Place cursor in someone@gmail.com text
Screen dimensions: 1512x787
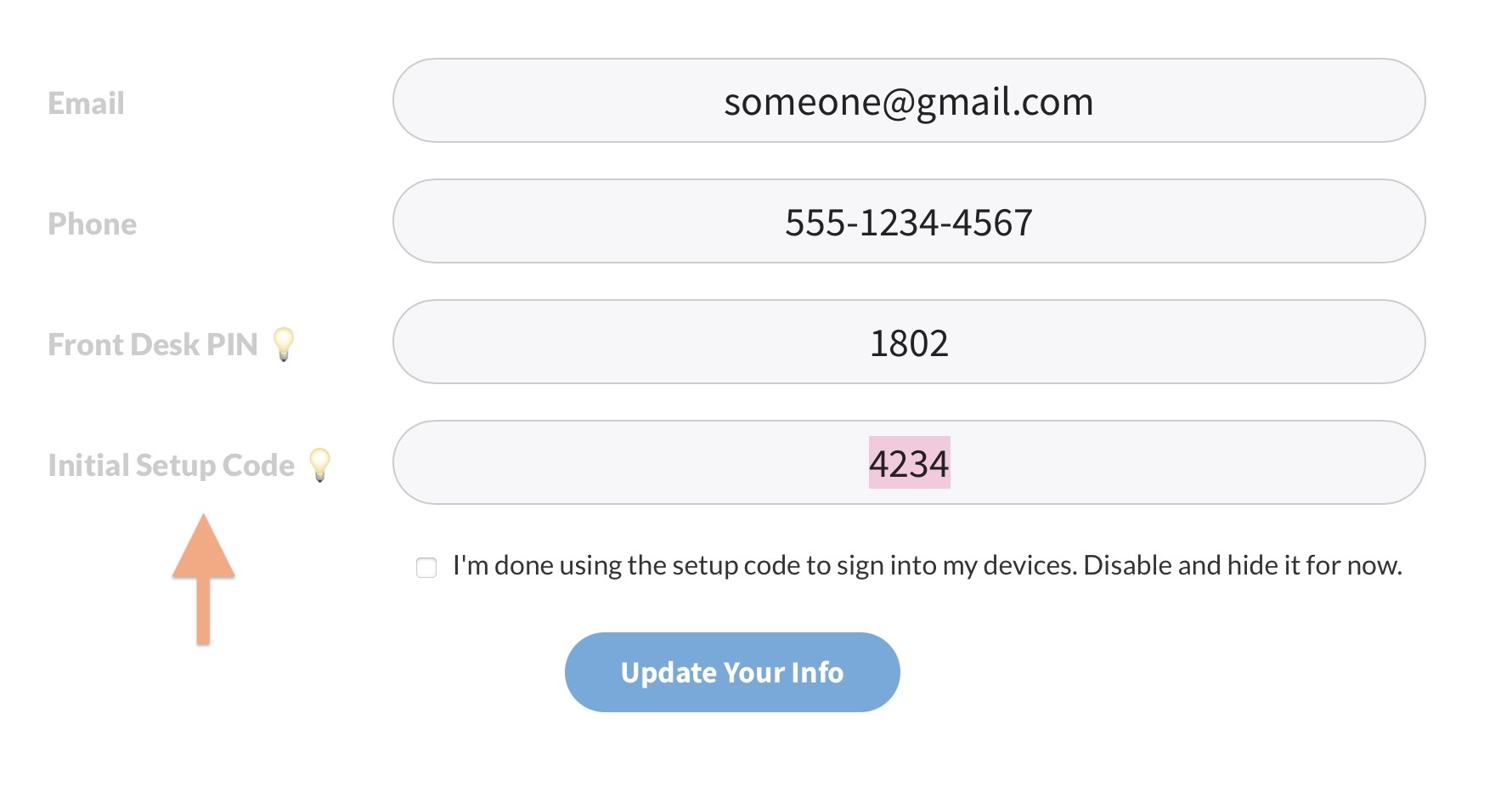(908, 102)
